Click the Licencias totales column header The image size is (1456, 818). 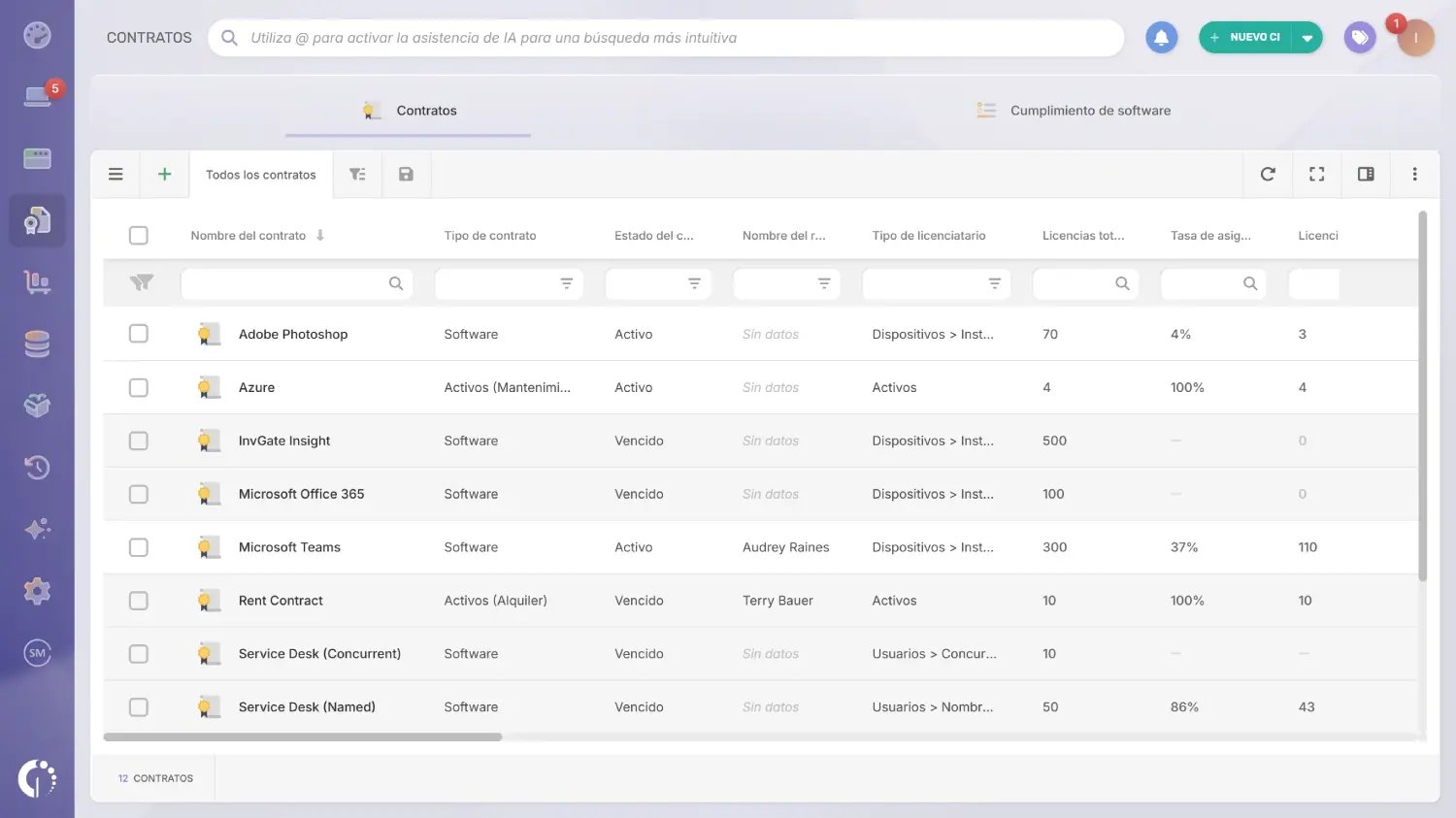click(x=1083, y=236)
